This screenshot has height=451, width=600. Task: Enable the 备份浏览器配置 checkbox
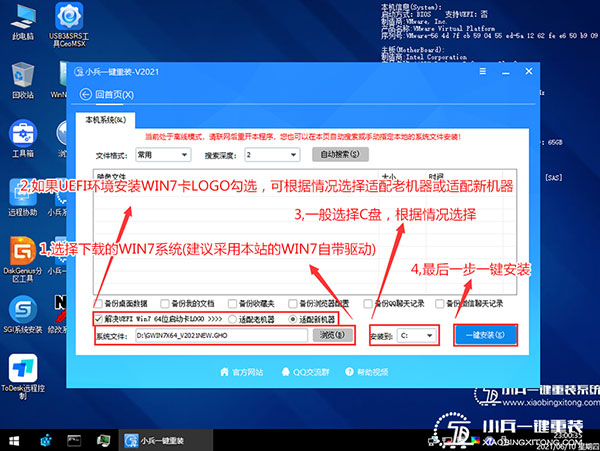click(x=293, y=304)
